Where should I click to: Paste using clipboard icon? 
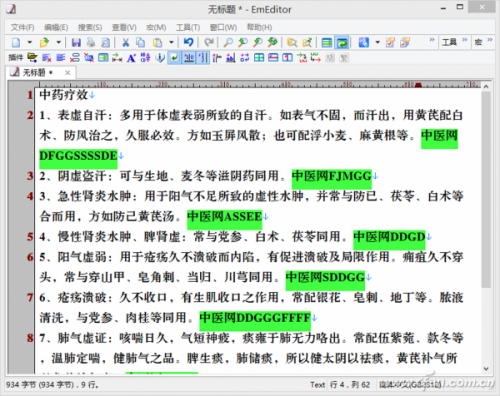(157, 42)
